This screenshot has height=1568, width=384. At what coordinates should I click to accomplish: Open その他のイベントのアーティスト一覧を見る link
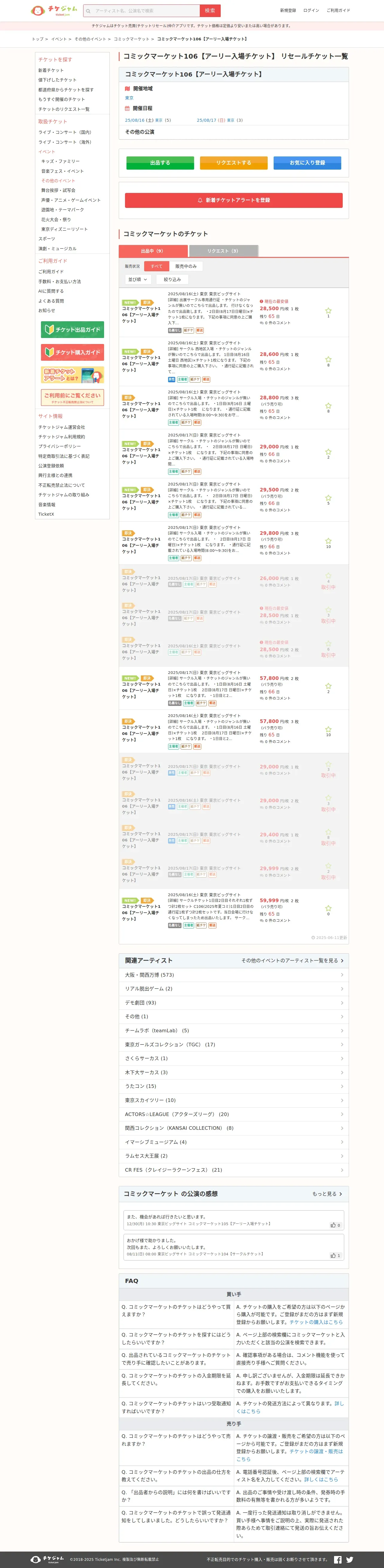click(292, 960)
